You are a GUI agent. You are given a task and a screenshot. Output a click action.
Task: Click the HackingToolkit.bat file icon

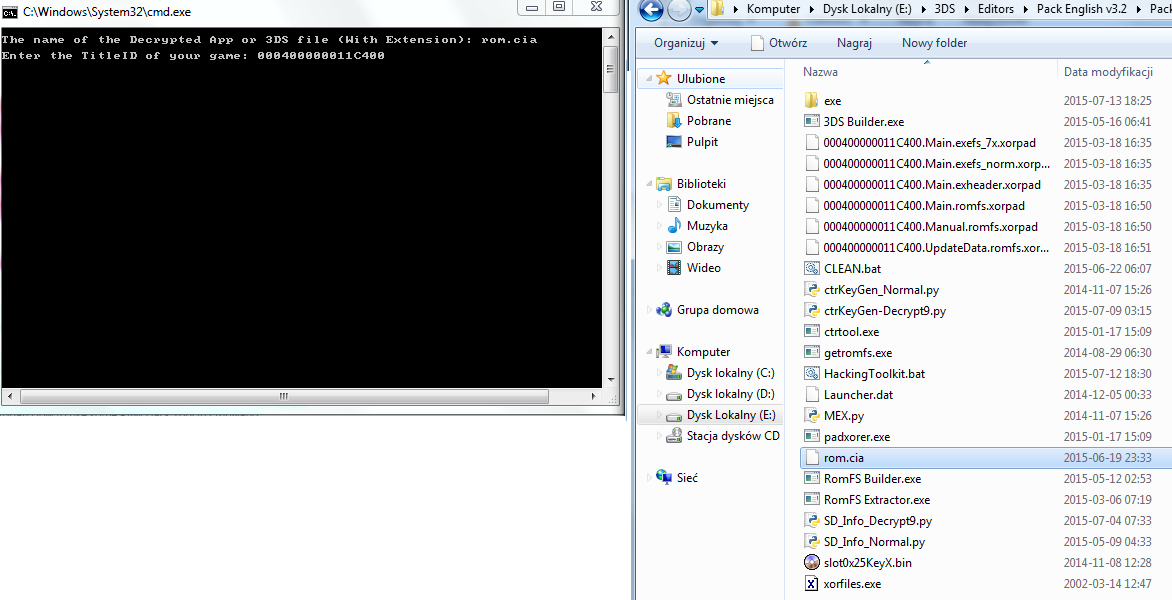coord(811,374)
